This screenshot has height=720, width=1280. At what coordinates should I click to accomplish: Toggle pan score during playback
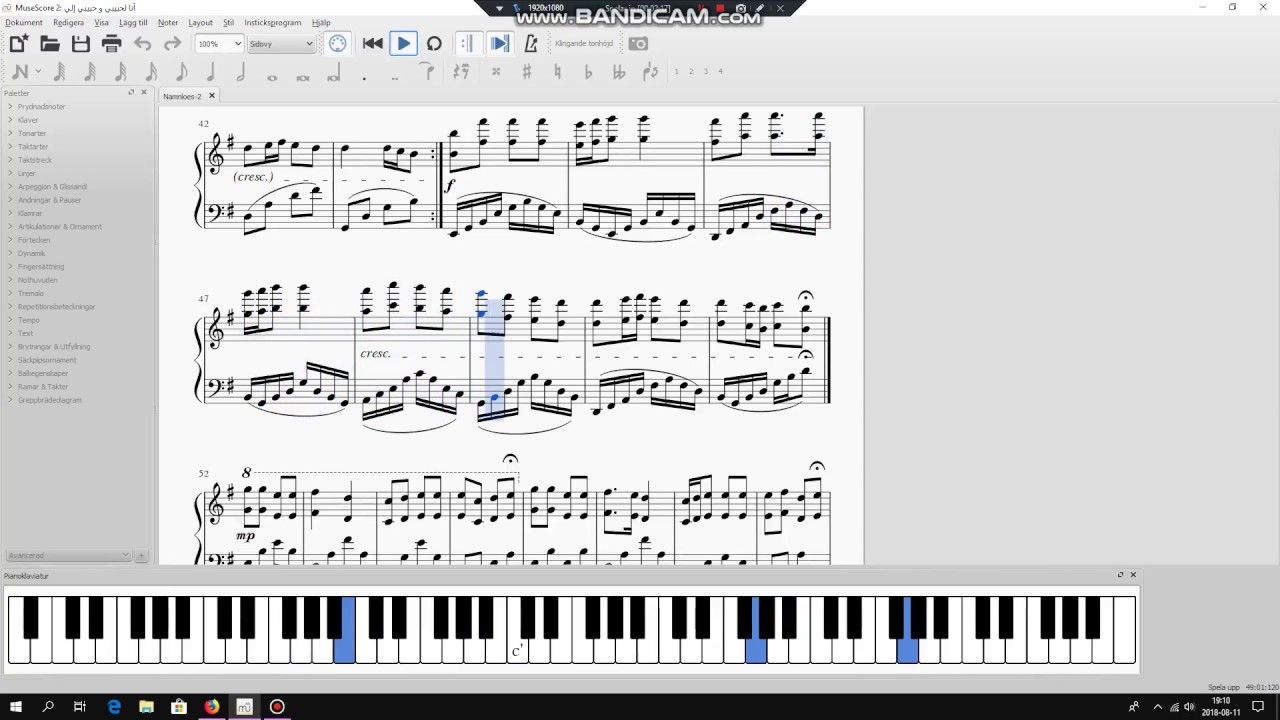click(x=500, y=43)
